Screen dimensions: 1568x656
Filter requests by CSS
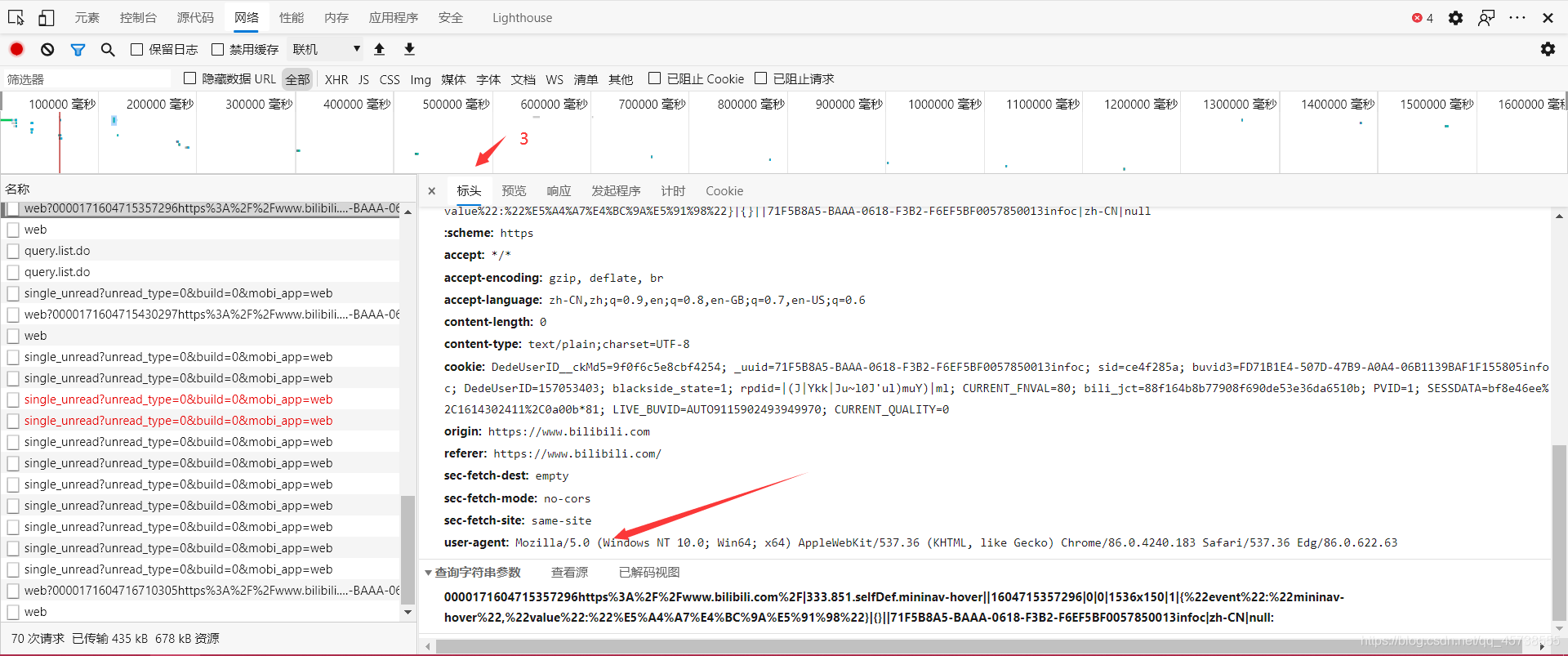tap(390, 79)
